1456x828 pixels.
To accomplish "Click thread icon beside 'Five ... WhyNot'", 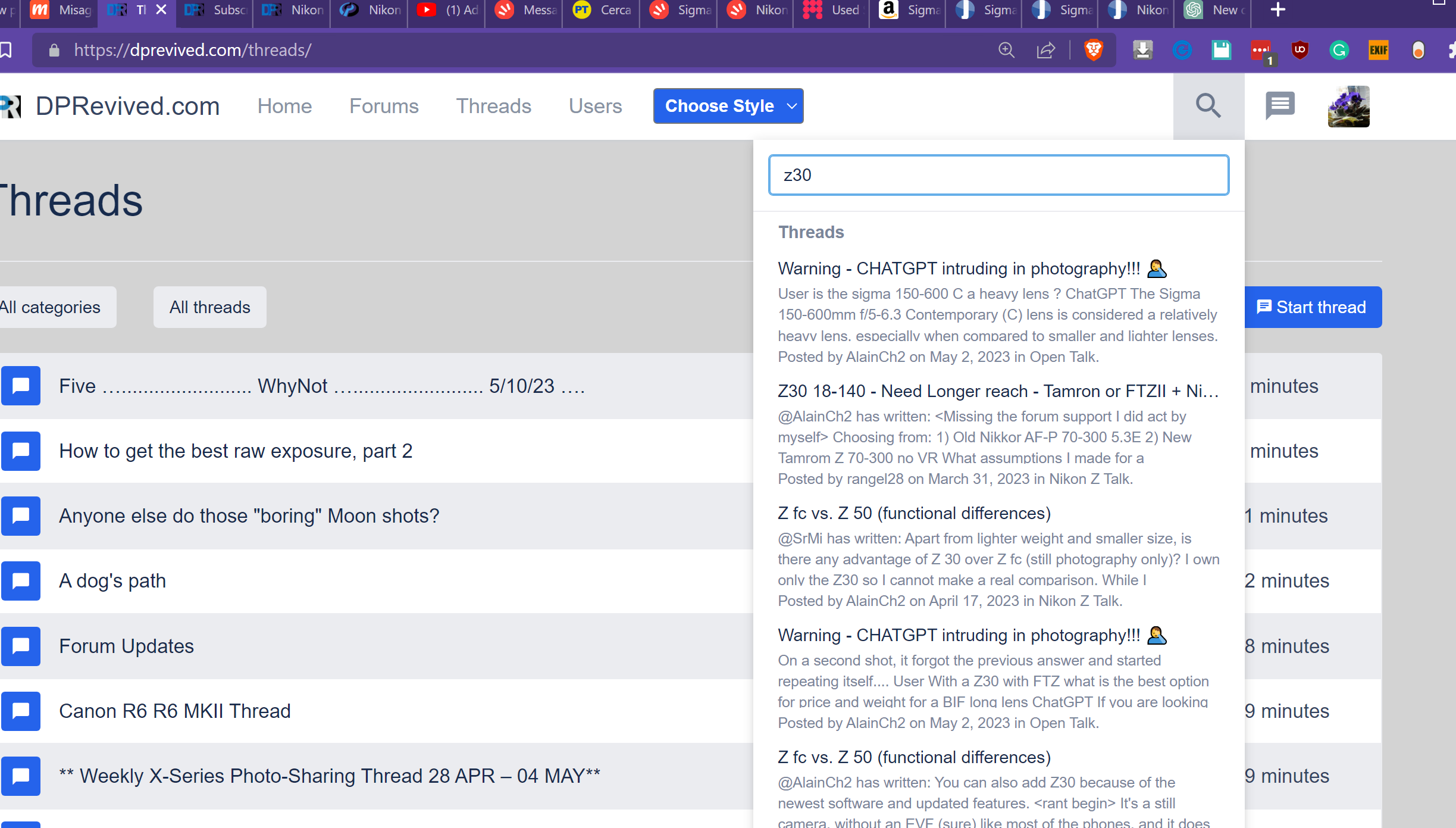I will pyautogui.click(x=21, y=386).
